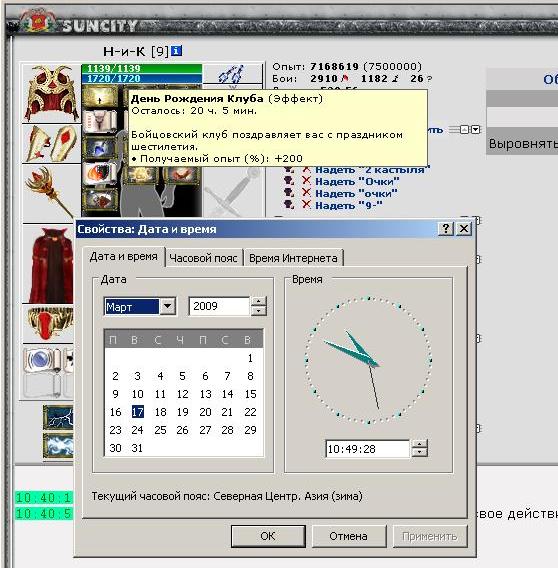Select day 1 in the calendar

(x=250, y=358)
